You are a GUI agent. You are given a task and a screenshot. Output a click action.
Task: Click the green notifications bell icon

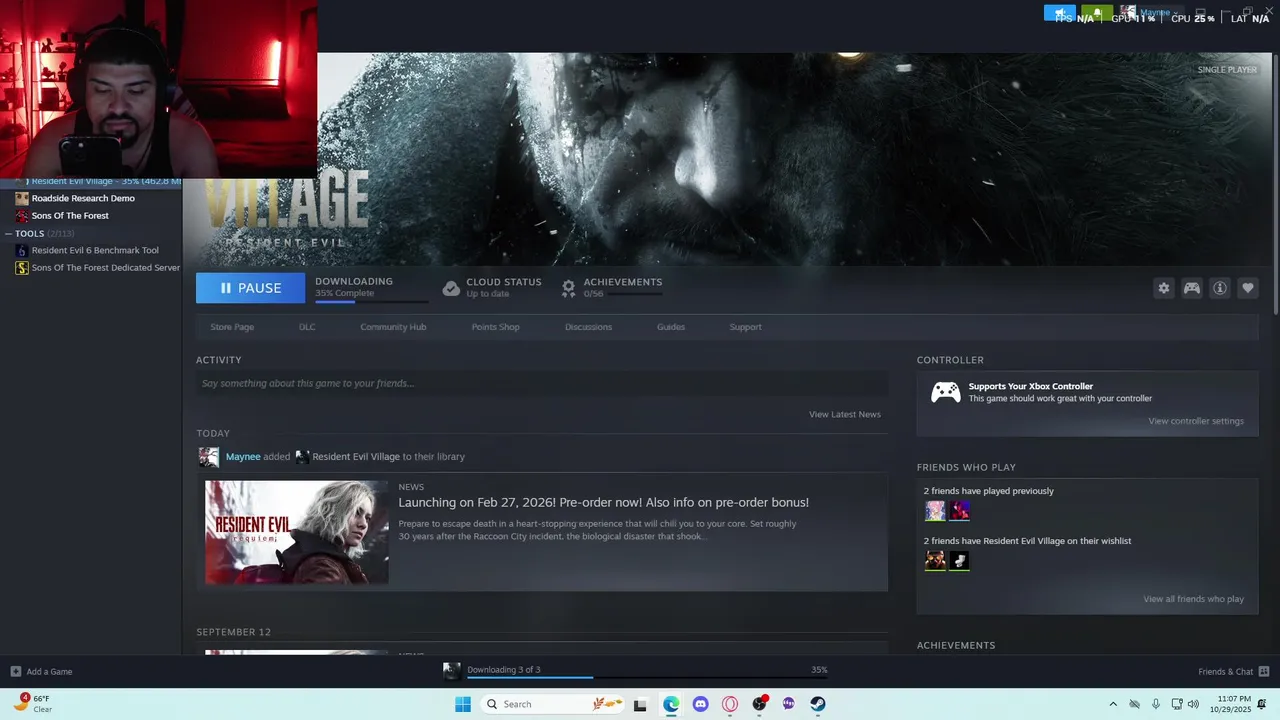click(x=1097, y=13)
